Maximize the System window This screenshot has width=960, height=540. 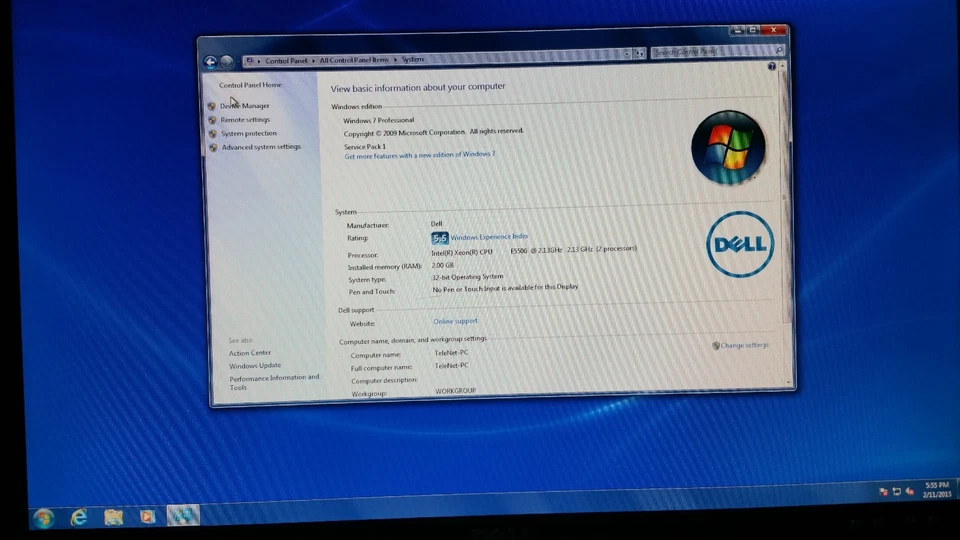point(752,30)
